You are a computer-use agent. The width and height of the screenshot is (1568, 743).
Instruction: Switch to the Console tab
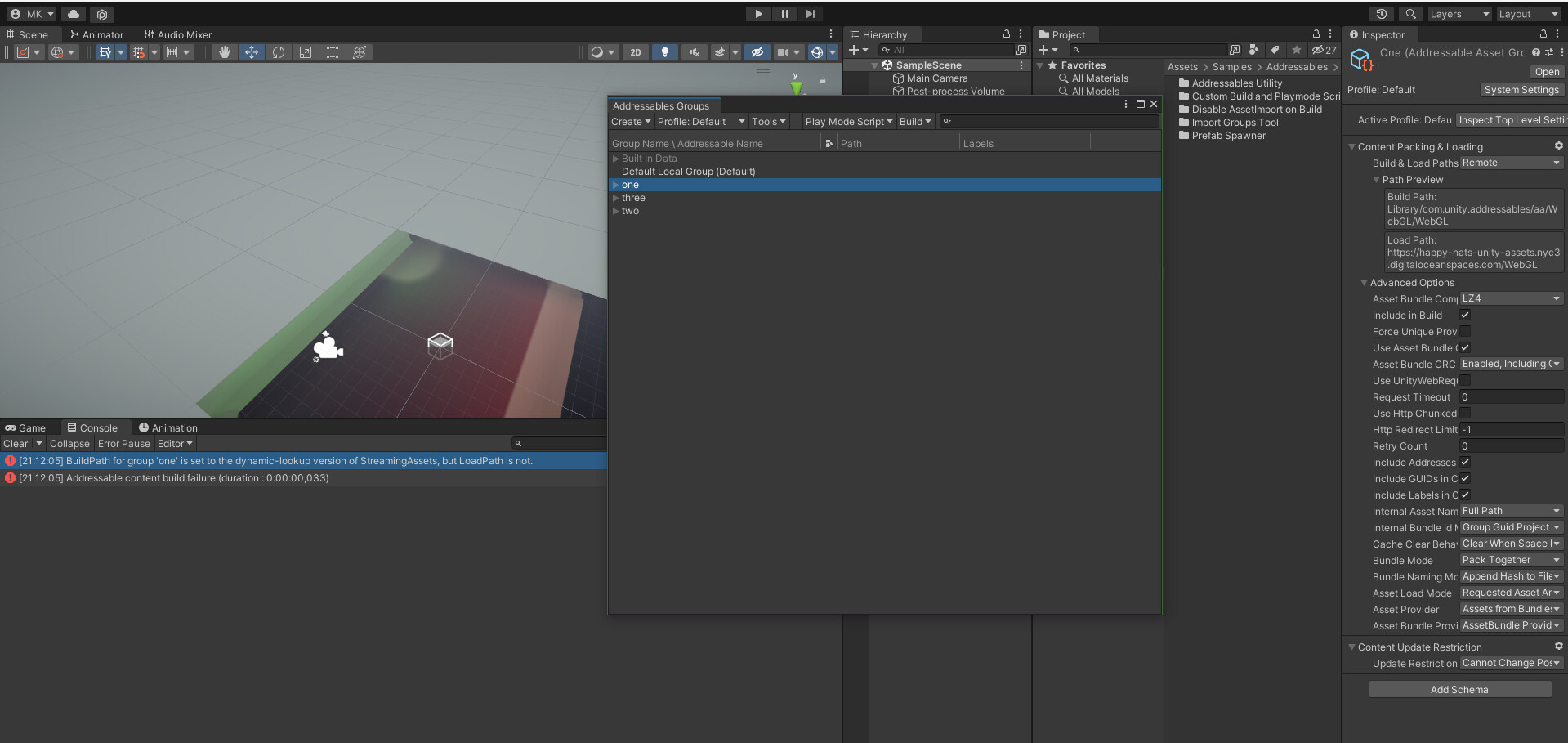coord(94,427)
